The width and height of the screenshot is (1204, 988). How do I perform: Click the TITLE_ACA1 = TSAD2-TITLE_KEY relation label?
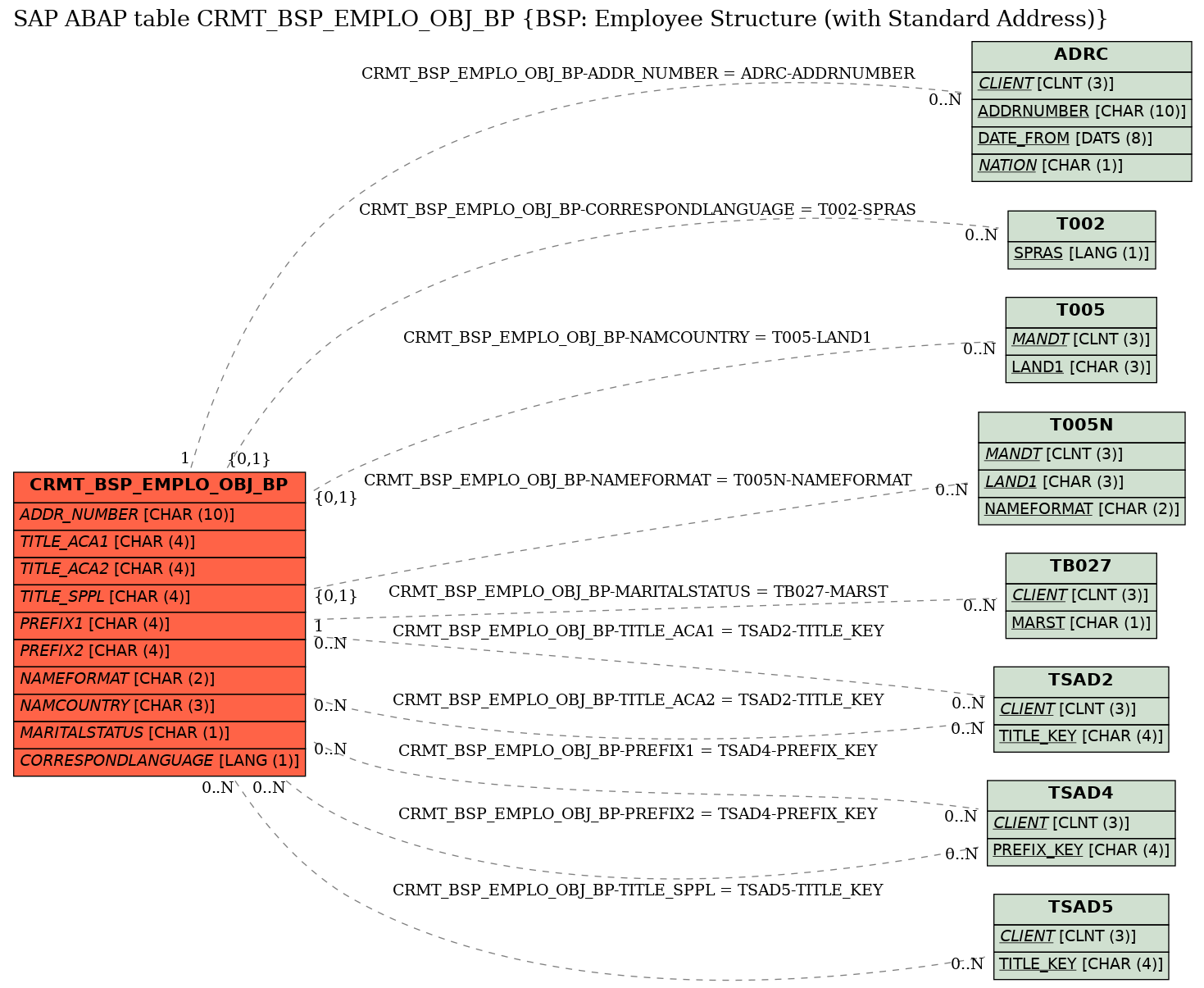point(638,631)
